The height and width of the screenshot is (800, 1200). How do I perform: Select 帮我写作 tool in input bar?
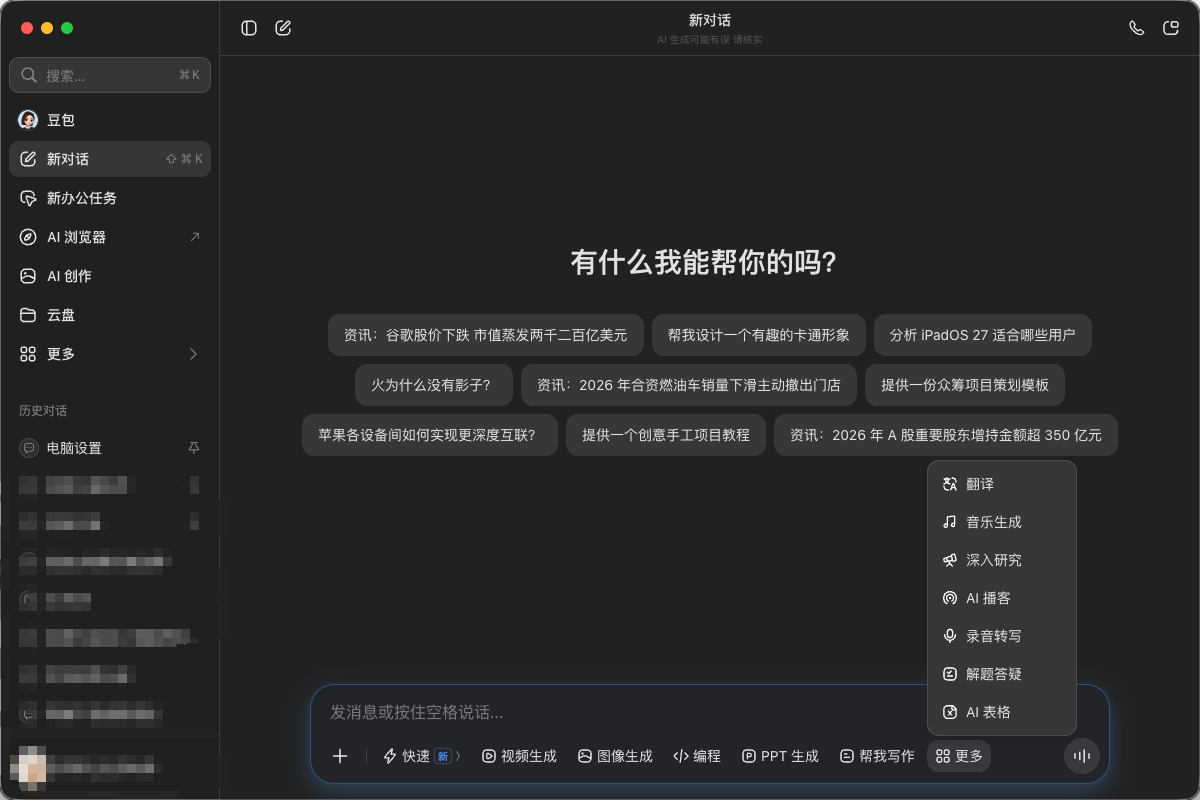(877, 756)
